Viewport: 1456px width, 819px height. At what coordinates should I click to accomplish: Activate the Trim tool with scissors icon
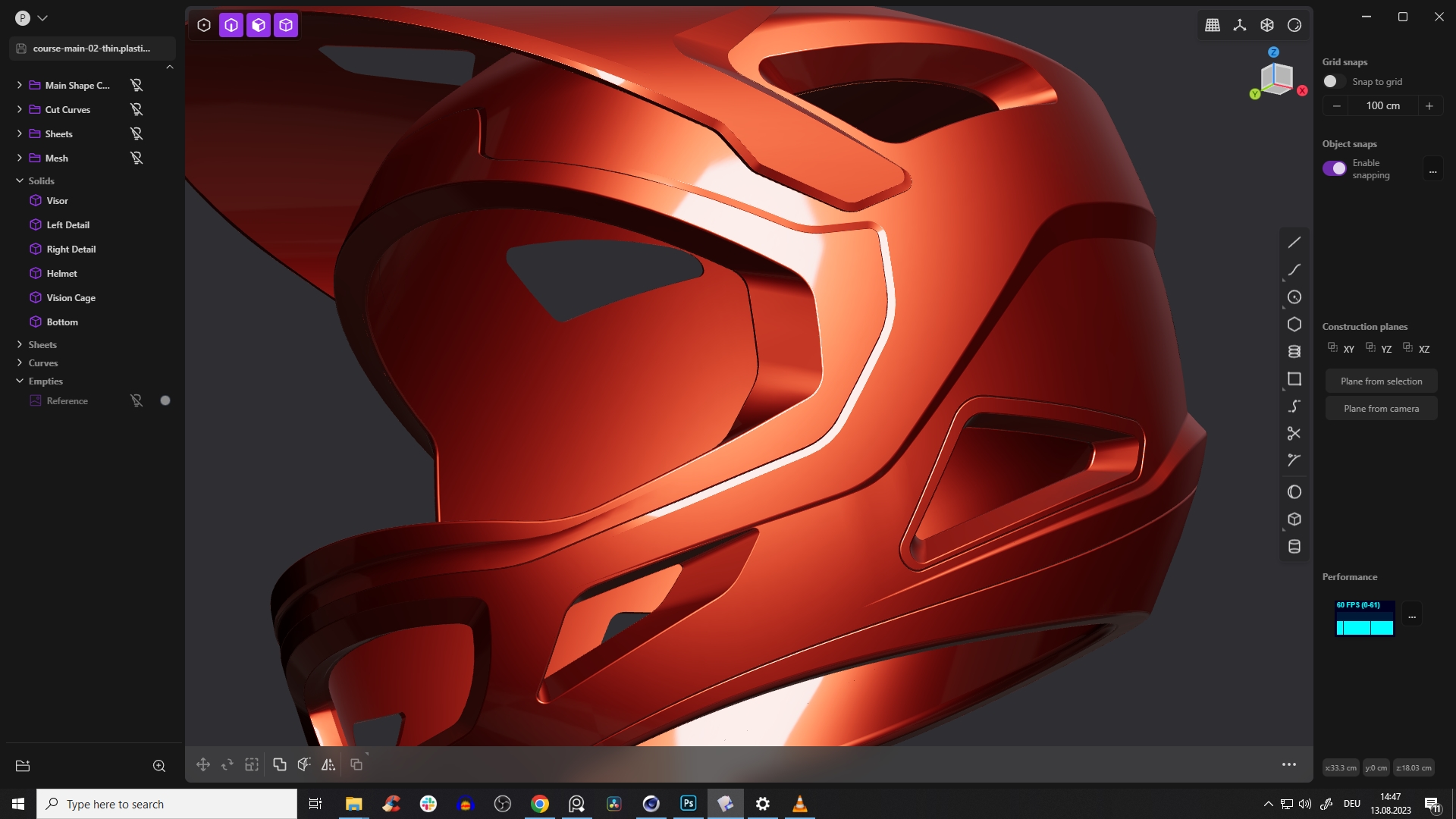(1294, 433)
